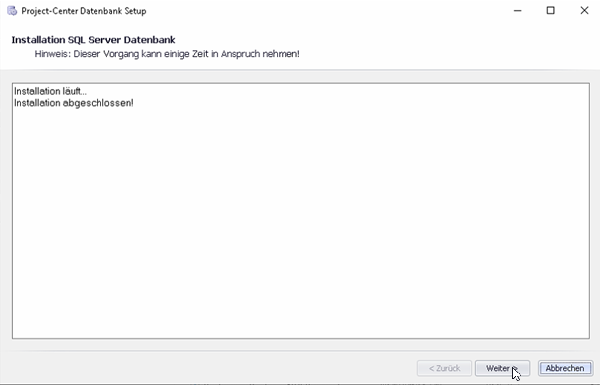Select the "Installation läuft..." log line

click(51, 91)
